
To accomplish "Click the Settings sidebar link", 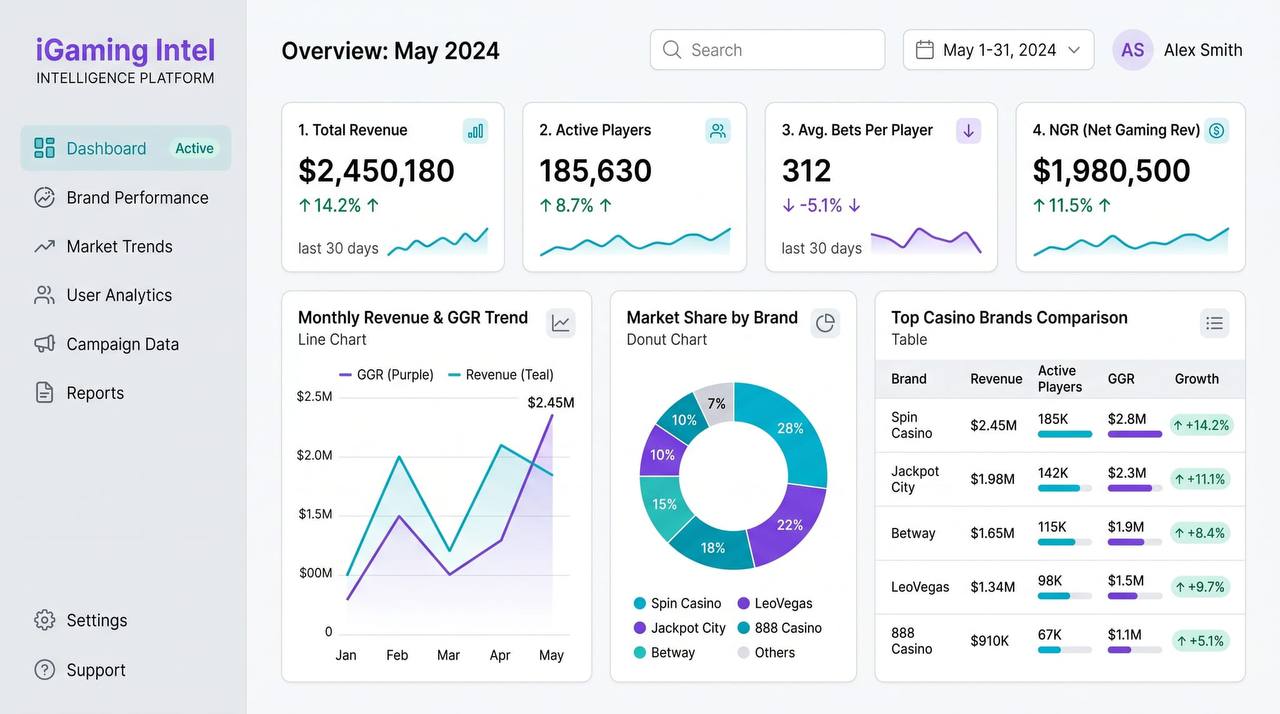I will click(x=96, y=621).
